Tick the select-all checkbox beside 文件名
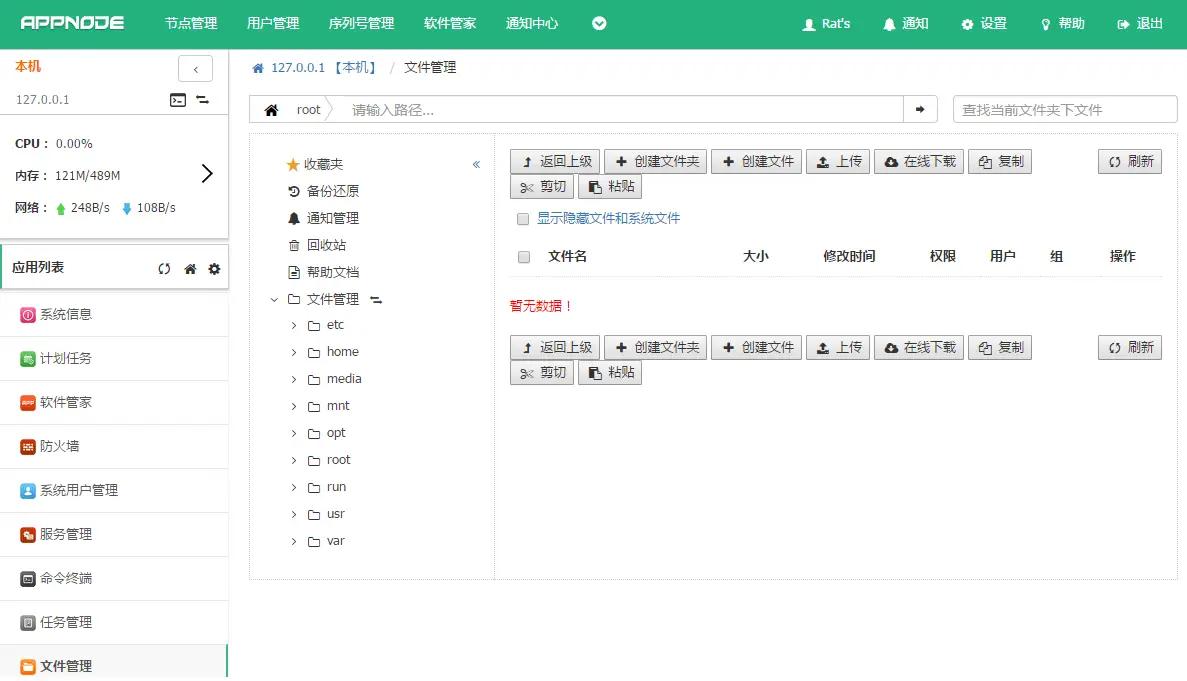This screenshot has width=1187, height=681. point(524,257)
